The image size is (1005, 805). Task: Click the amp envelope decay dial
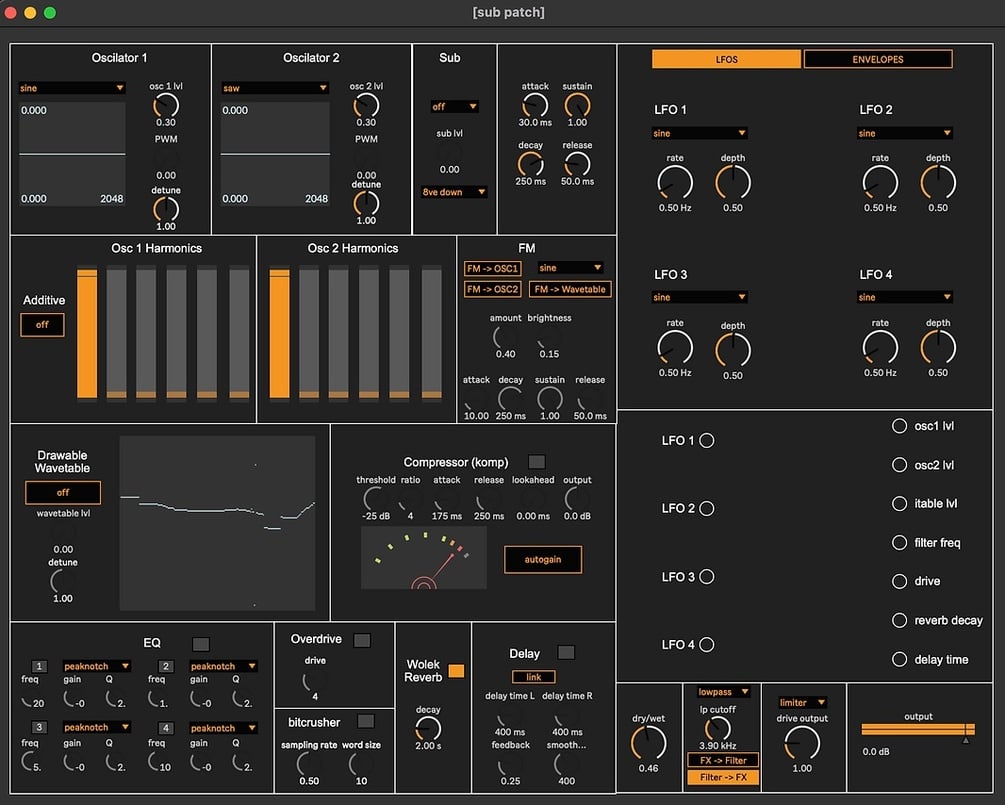[531, 165]
